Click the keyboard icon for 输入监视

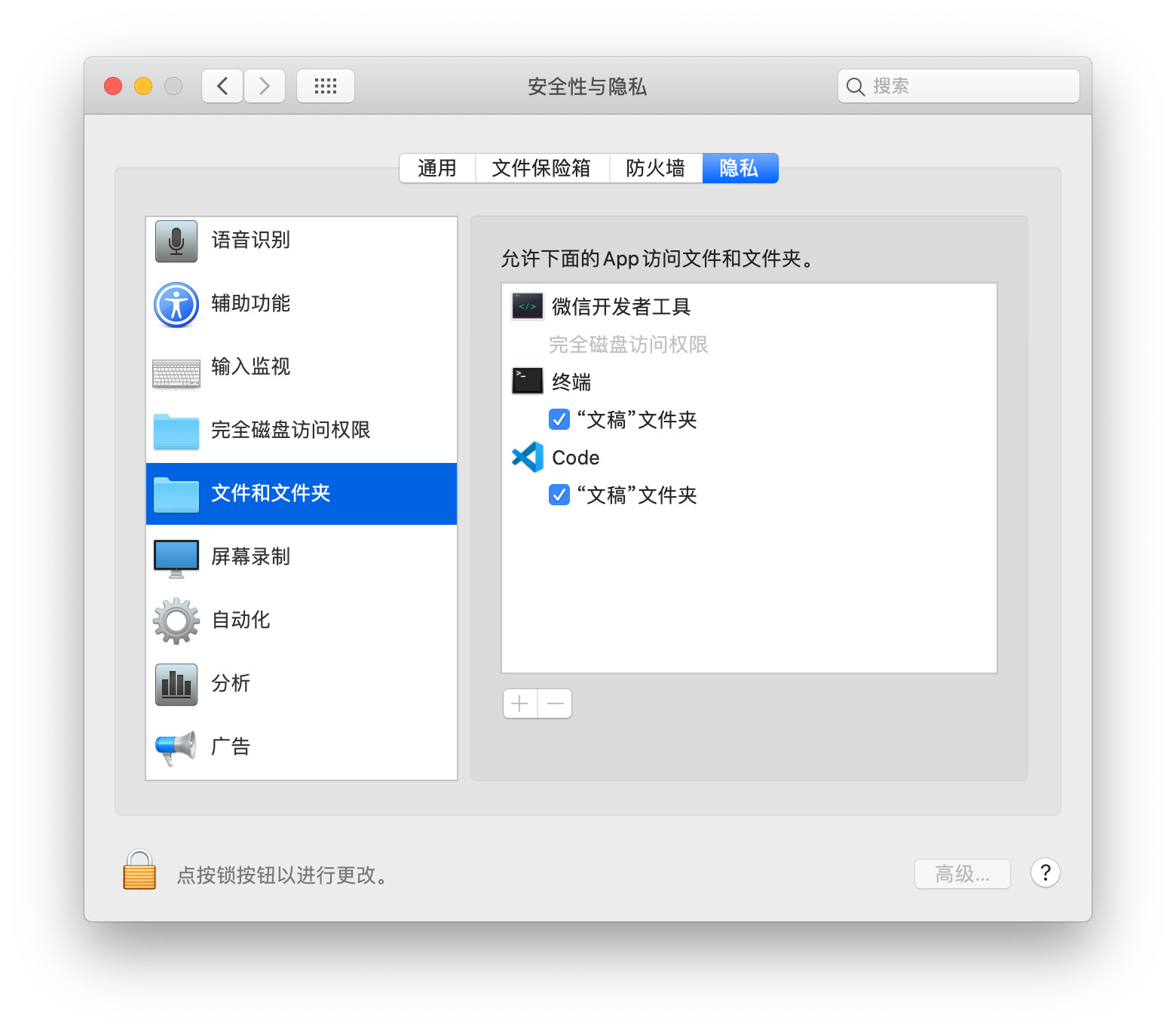coord(176,373)
